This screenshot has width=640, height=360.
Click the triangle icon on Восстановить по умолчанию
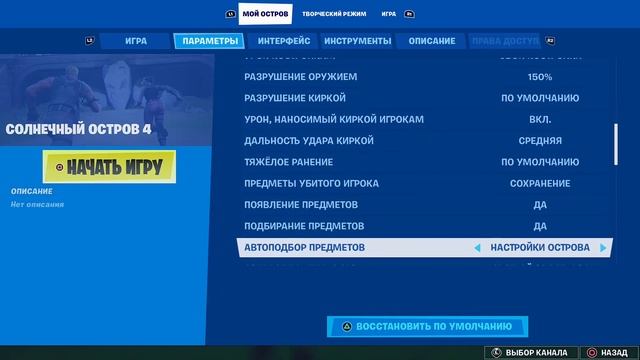pos(347,327)
